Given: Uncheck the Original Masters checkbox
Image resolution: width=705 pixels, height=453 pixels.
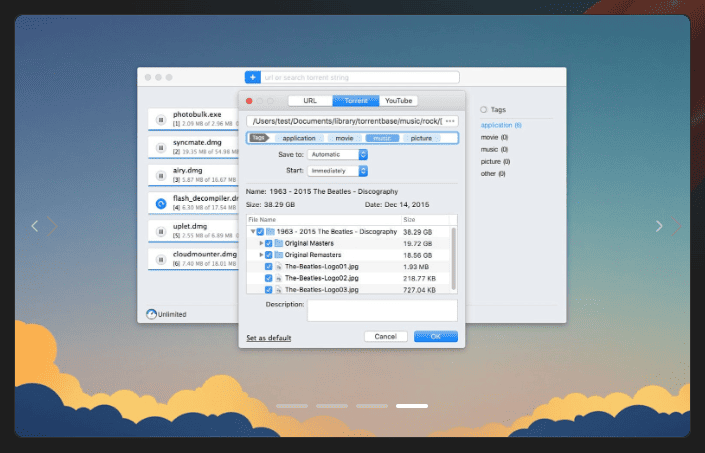Looking at the screenshot, I should [268, 244].
